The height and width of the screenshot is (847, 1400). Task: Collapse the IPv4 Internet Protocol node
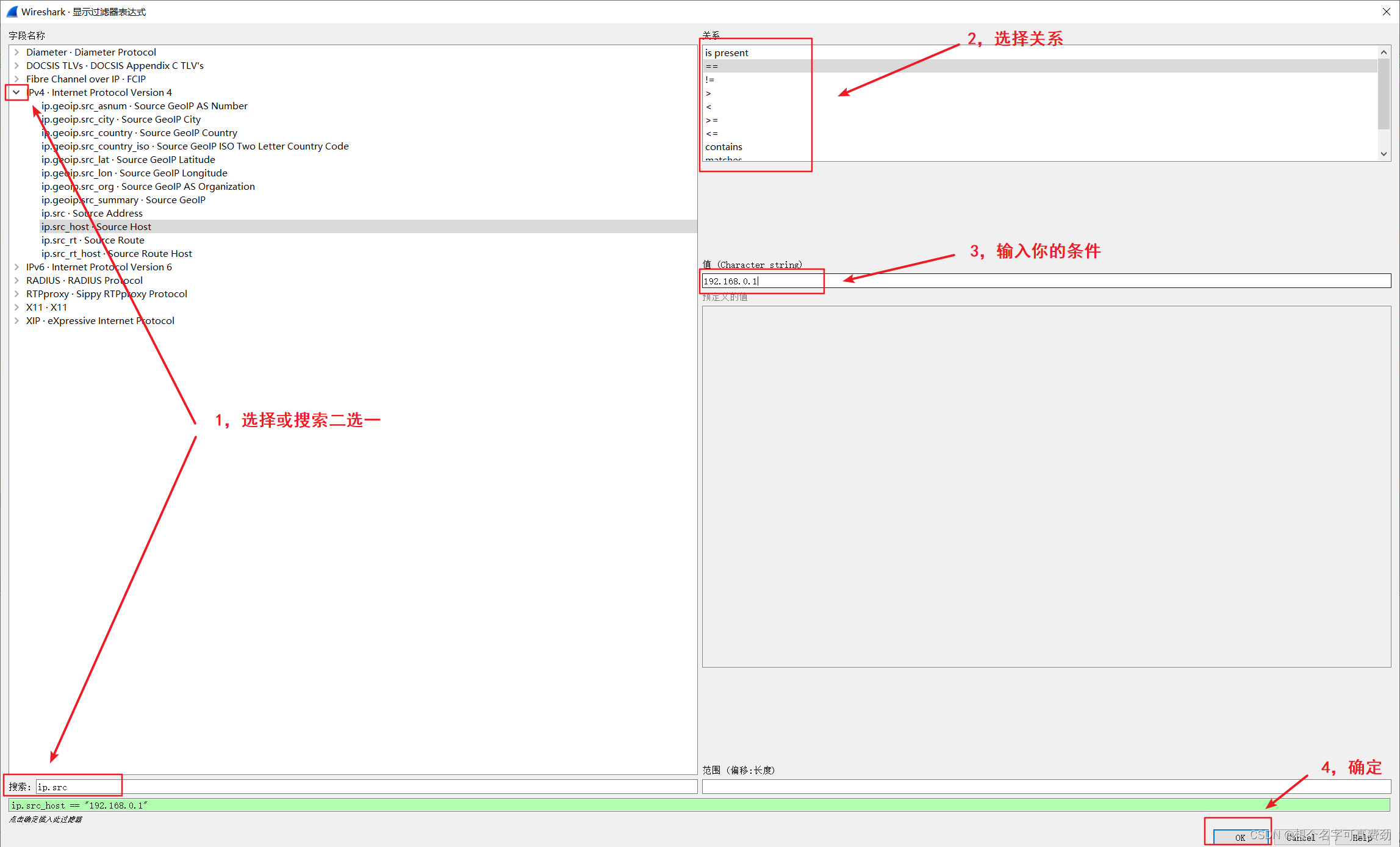16,93
